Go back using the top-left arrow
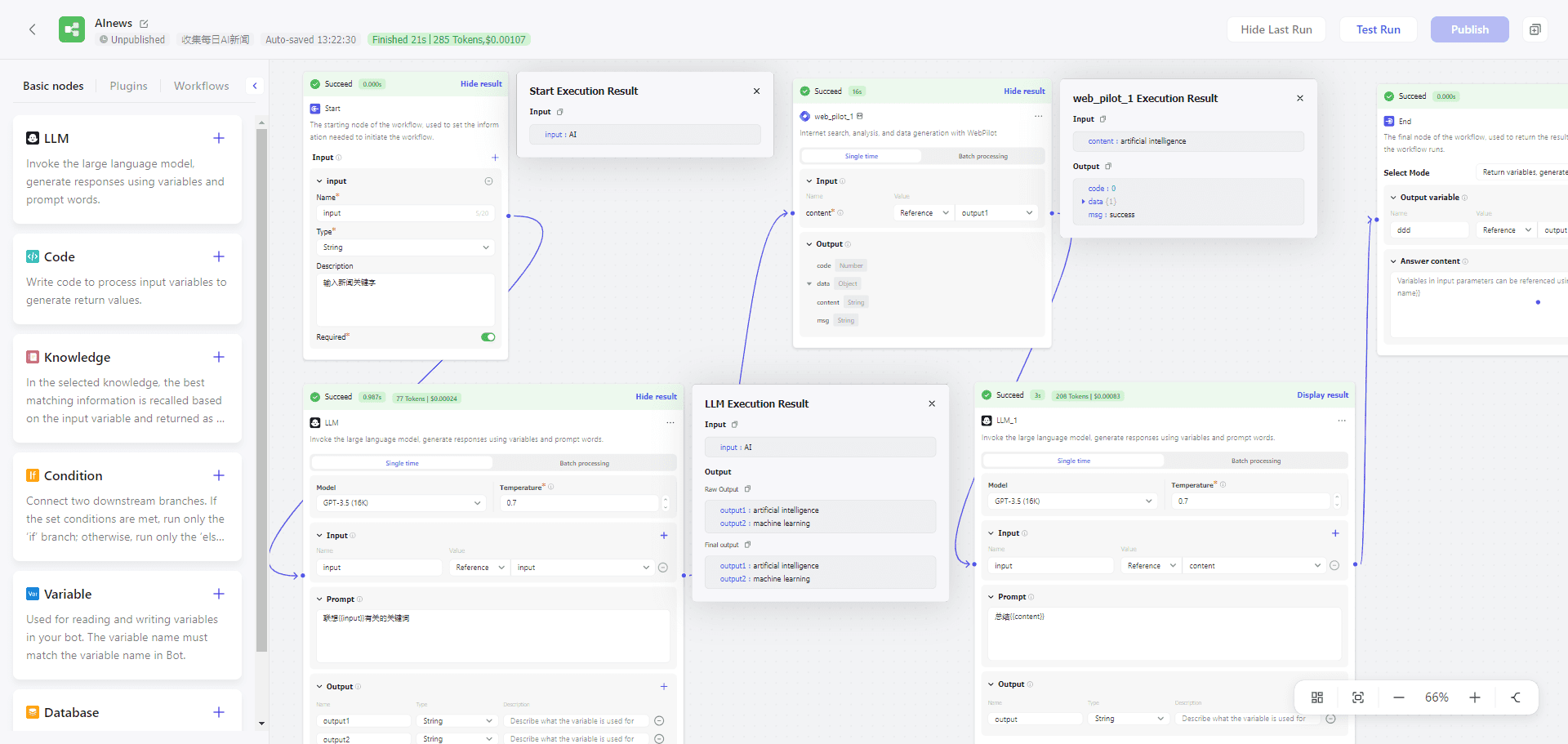The width and height of the screenshot is (1568, 744). click(33, 29)
